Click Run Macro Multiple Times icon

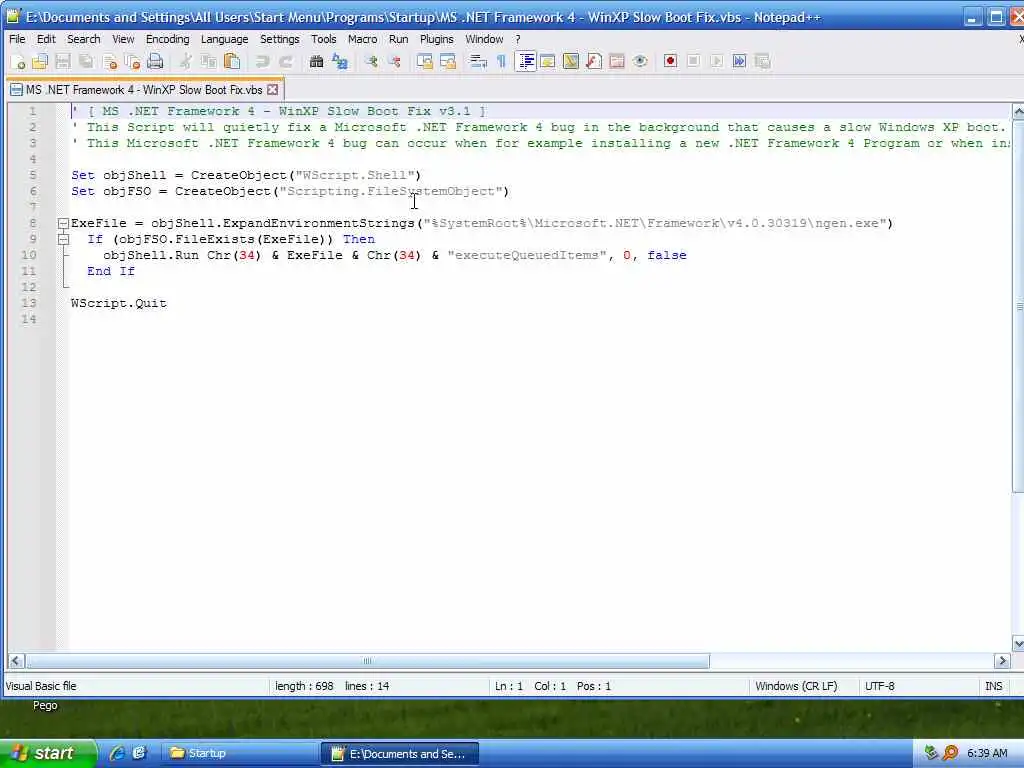click(739, 61)
